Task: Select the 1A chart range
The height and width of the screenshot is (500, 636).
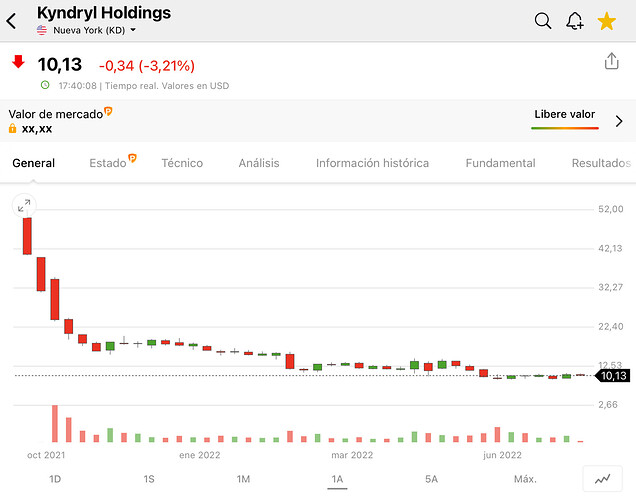Action: (x=337, y=479)
